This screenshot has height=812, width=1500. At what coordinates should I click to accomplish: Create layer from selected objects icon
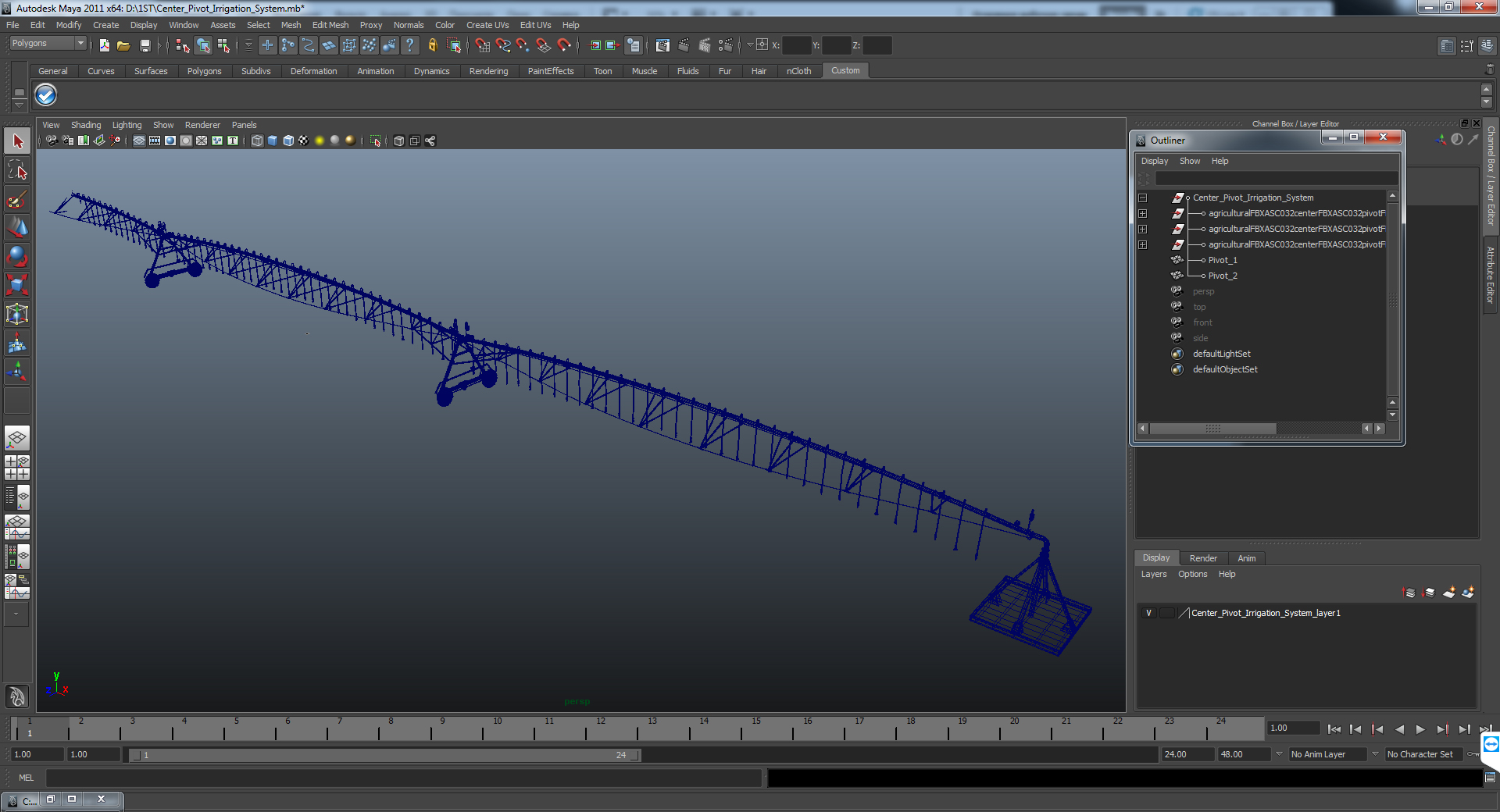(1468, 593)
